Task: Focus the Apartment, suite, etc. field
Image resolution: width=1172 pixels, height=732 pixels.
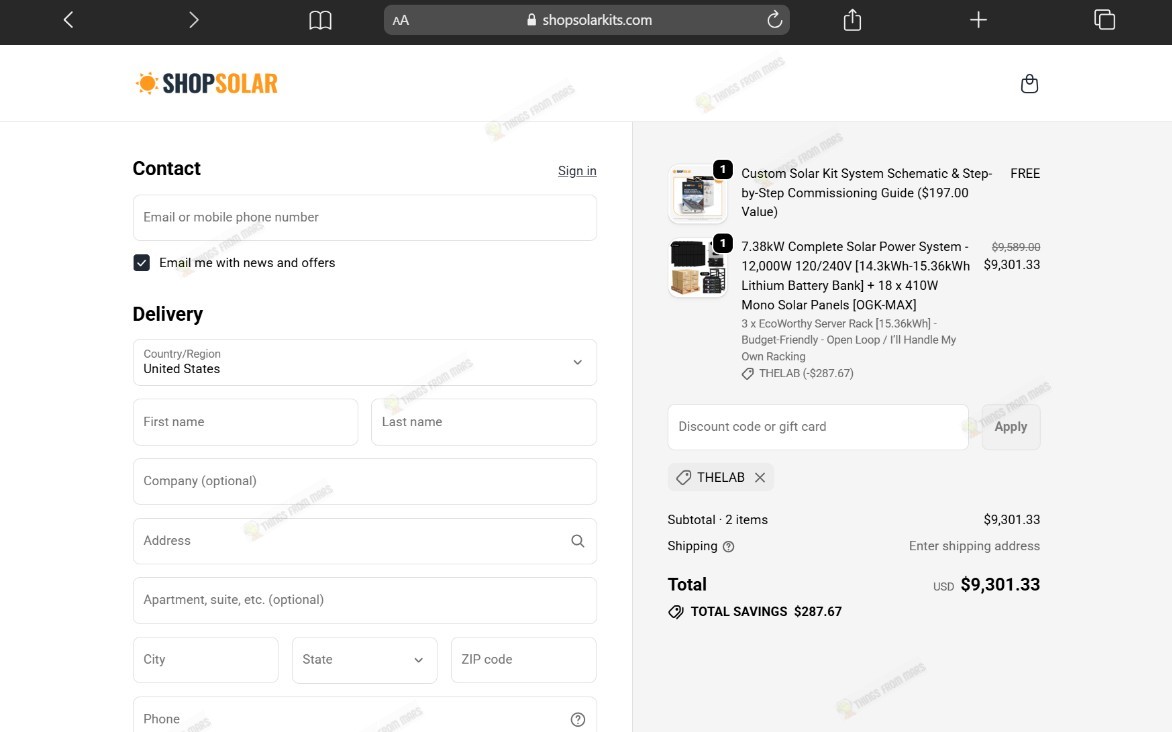Action: 365,600
